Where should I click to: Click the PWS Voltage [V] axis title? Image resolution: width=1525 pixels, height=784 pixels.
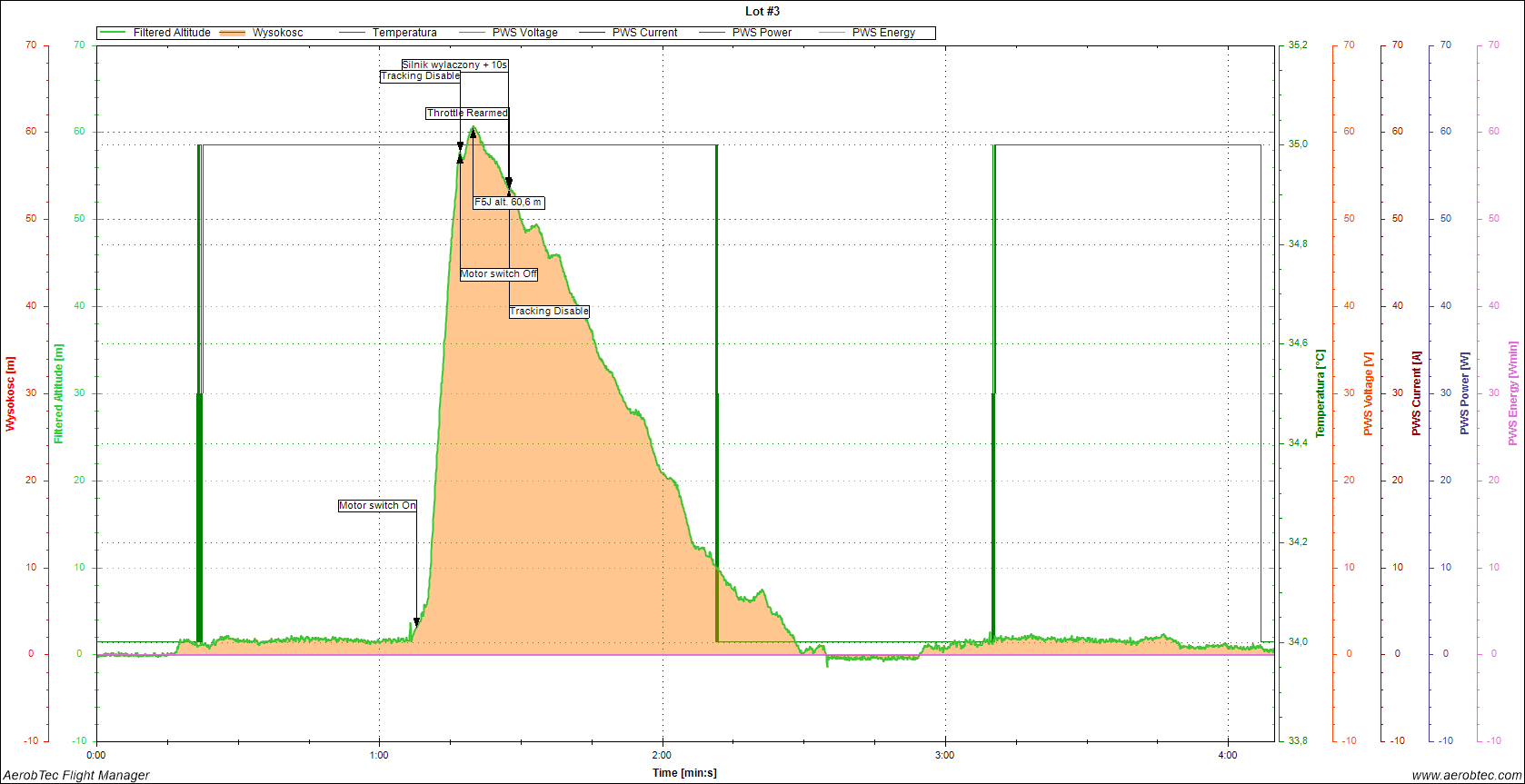click(x=1368, y=393)
